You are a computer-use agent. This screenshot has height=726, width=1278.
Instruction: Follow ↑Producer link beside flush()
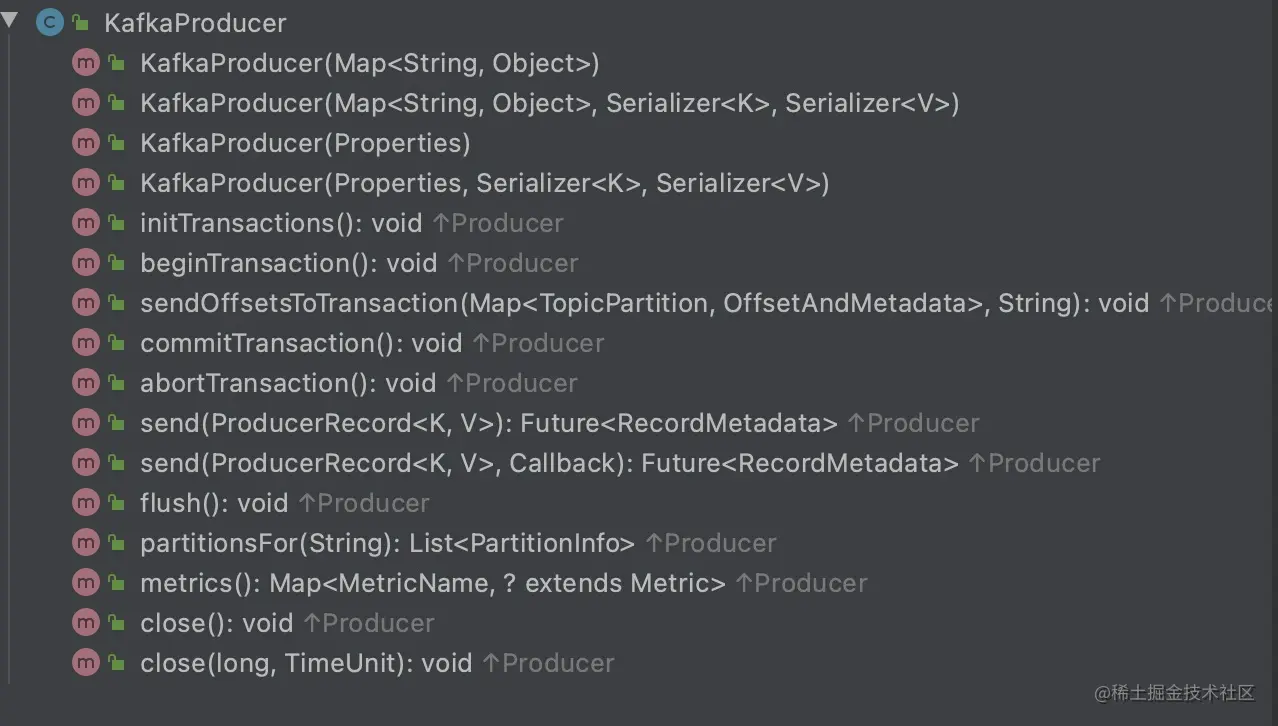click(364, 503)
